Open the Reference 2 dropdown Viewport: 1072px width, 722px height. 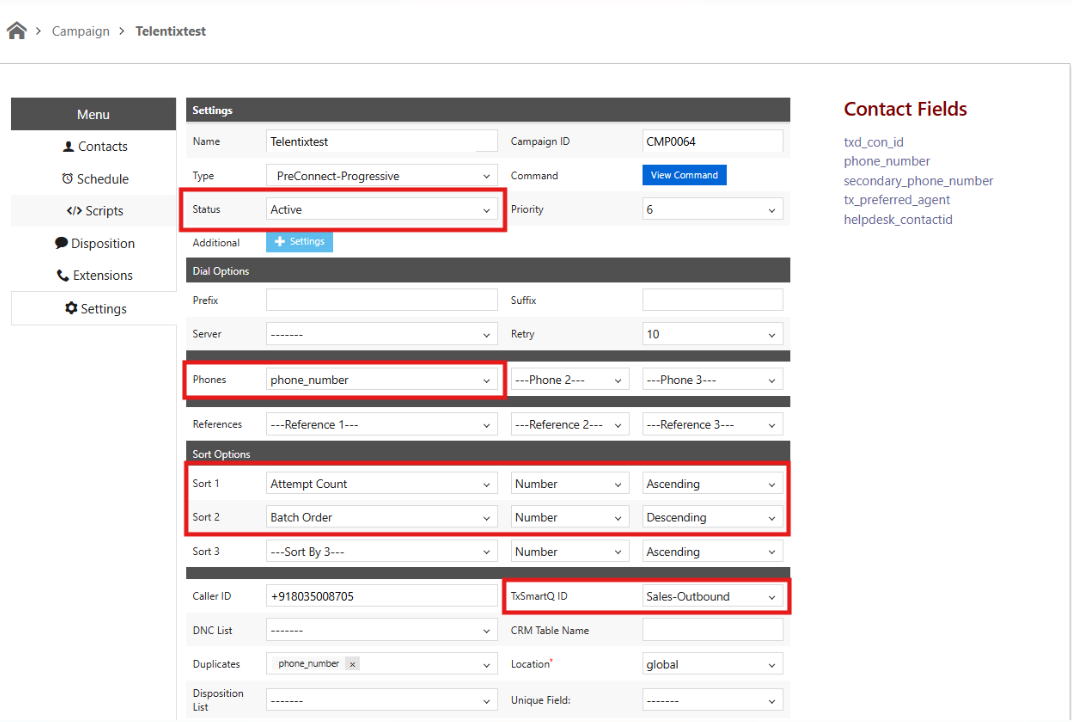(570, 425)
